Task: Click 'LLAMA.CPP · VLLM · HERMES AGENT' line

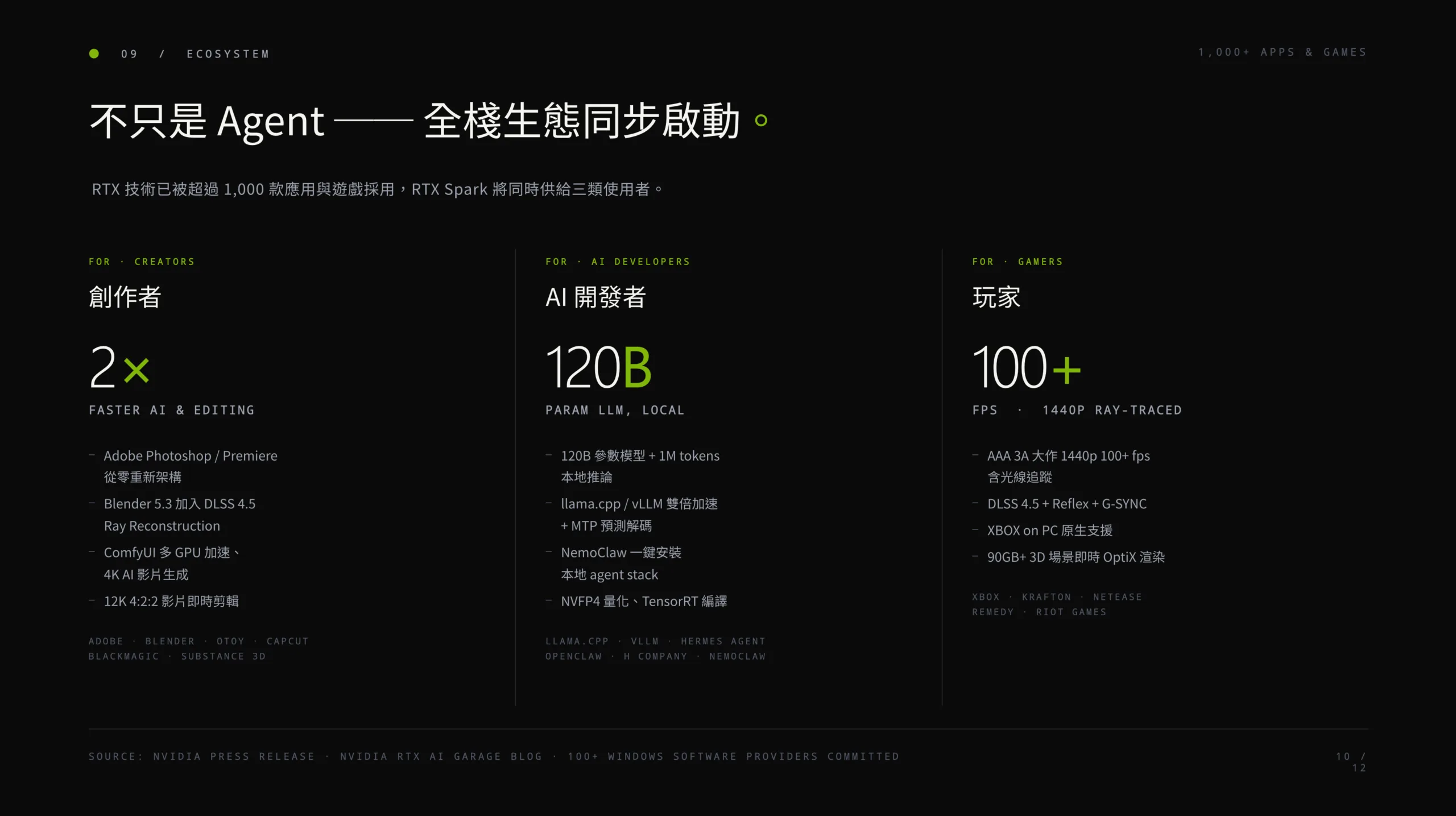Action: tap(656, 641)
